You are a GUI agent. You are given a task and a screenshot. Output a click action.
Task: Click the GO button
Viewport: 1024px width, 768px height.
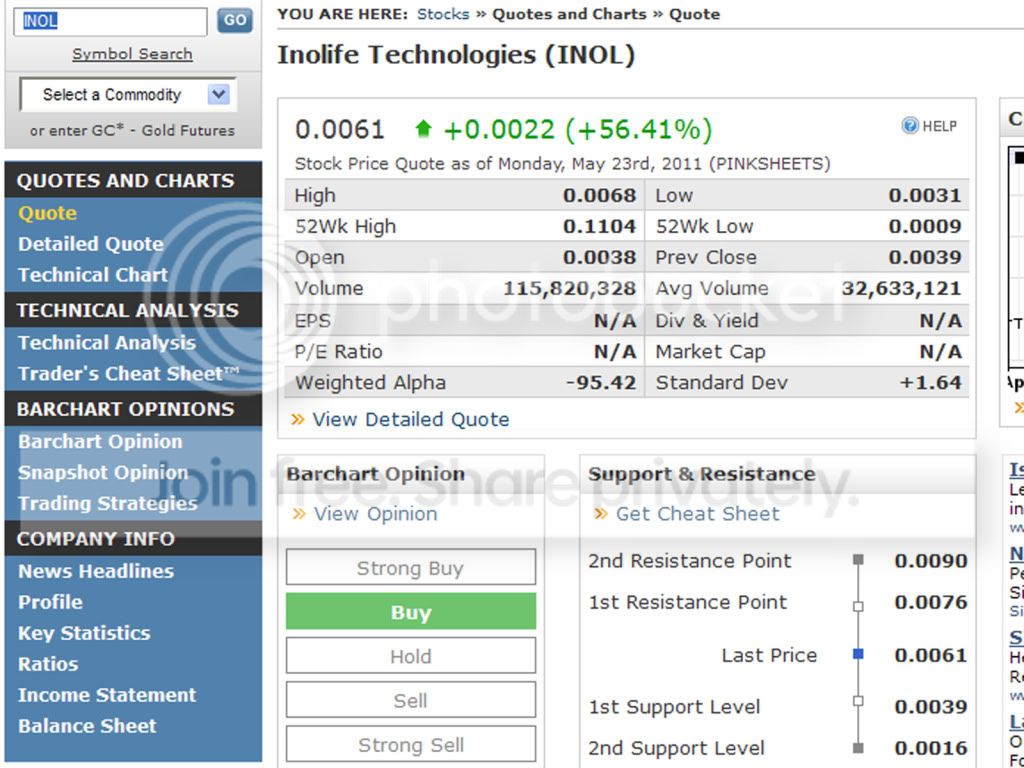coord(234,21)
